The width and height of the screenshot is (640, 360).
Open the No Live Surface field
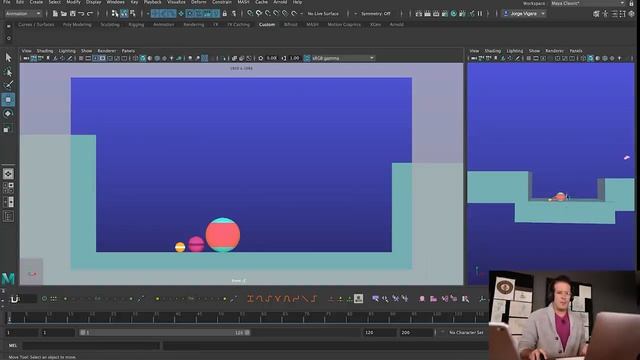point(323,13)
